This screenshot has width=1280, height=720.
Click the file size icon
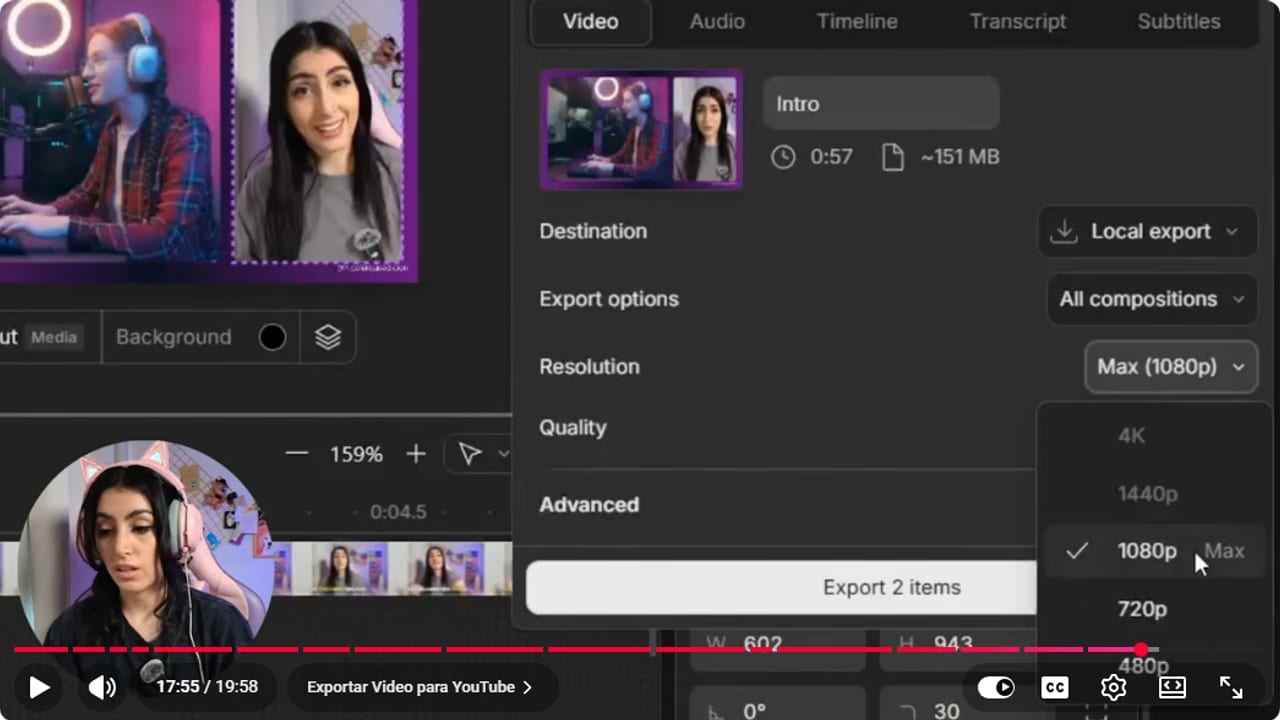[x=892, y=157]
